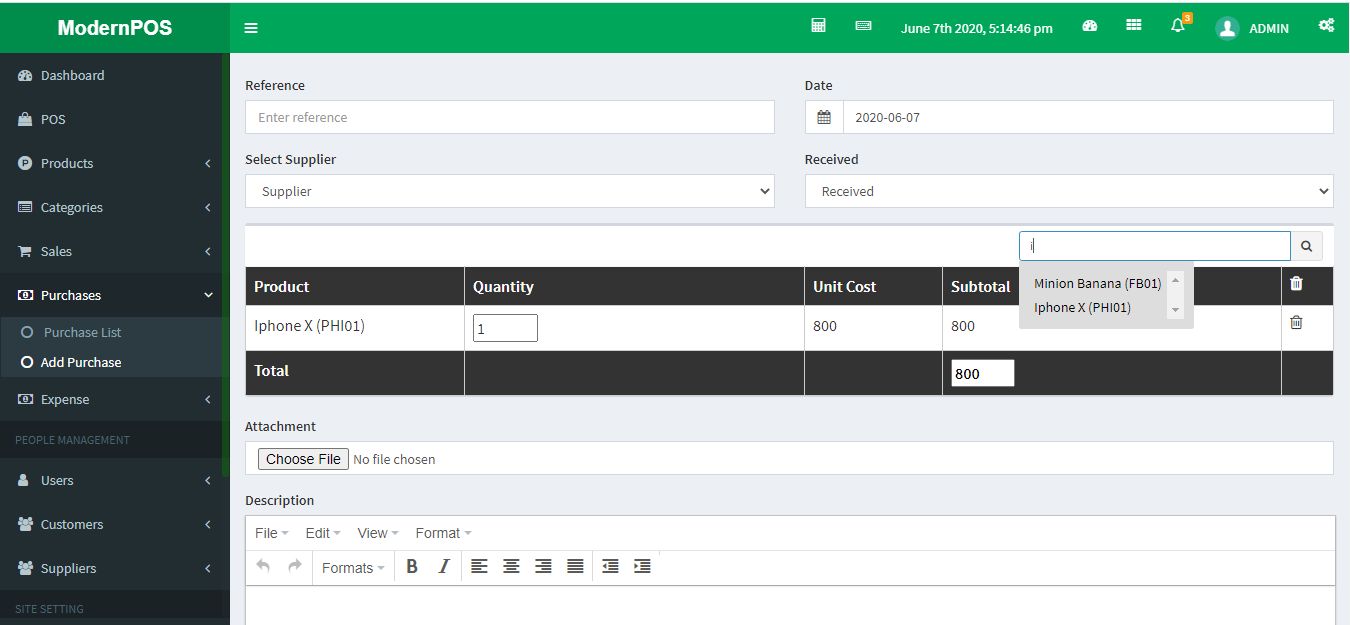Click the redo arrow in editor toolbar
Screen dimensions: 1350x625
pos(294,566)
